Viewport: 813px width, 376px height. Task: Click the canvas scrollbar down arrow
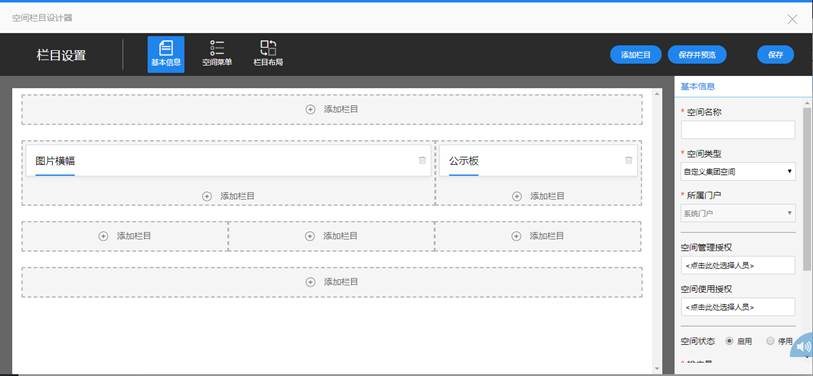point(657,368)
